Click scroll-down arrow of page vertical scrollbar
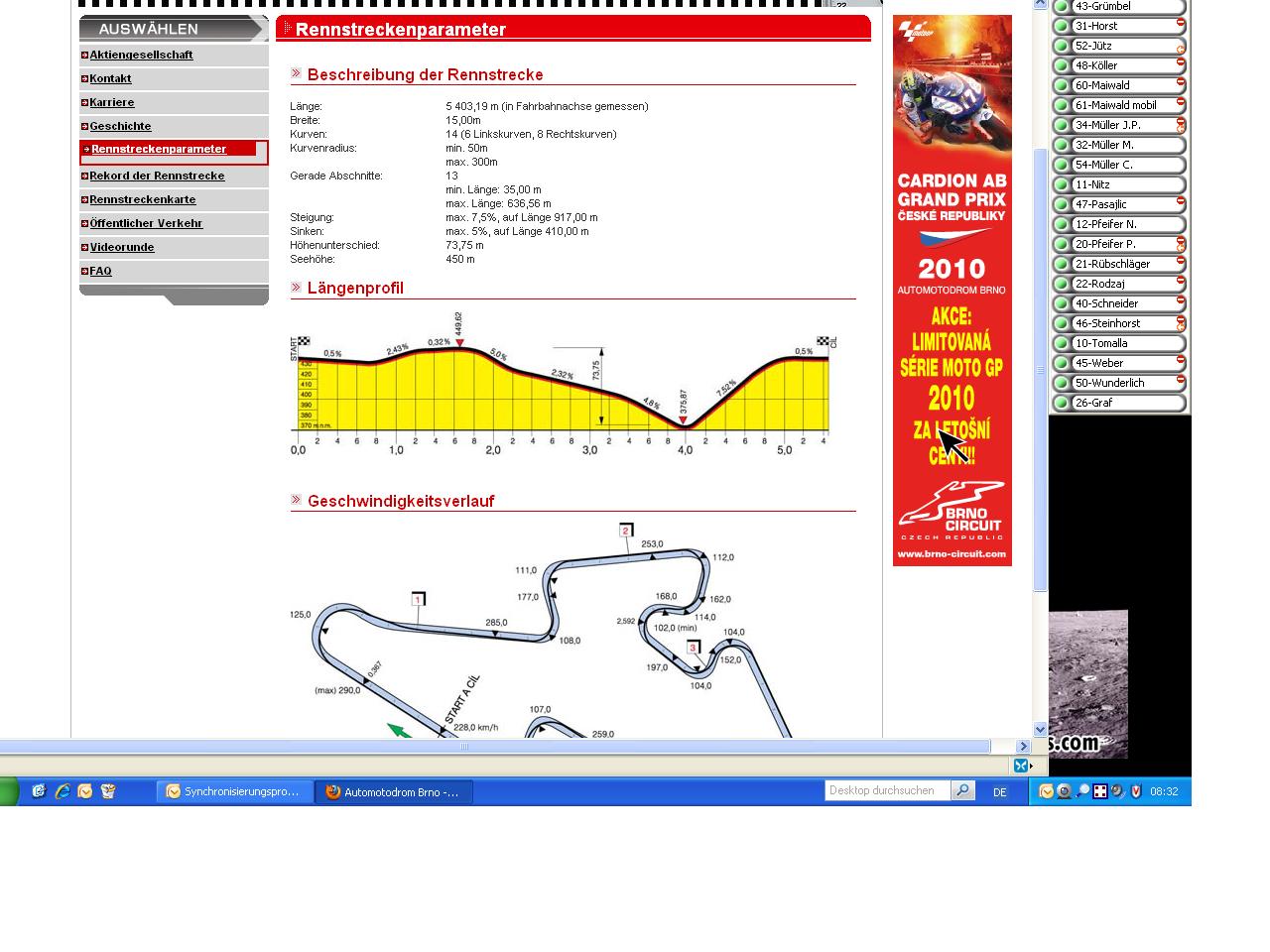Viewport: 1270px width, 952px height. 1041,729
